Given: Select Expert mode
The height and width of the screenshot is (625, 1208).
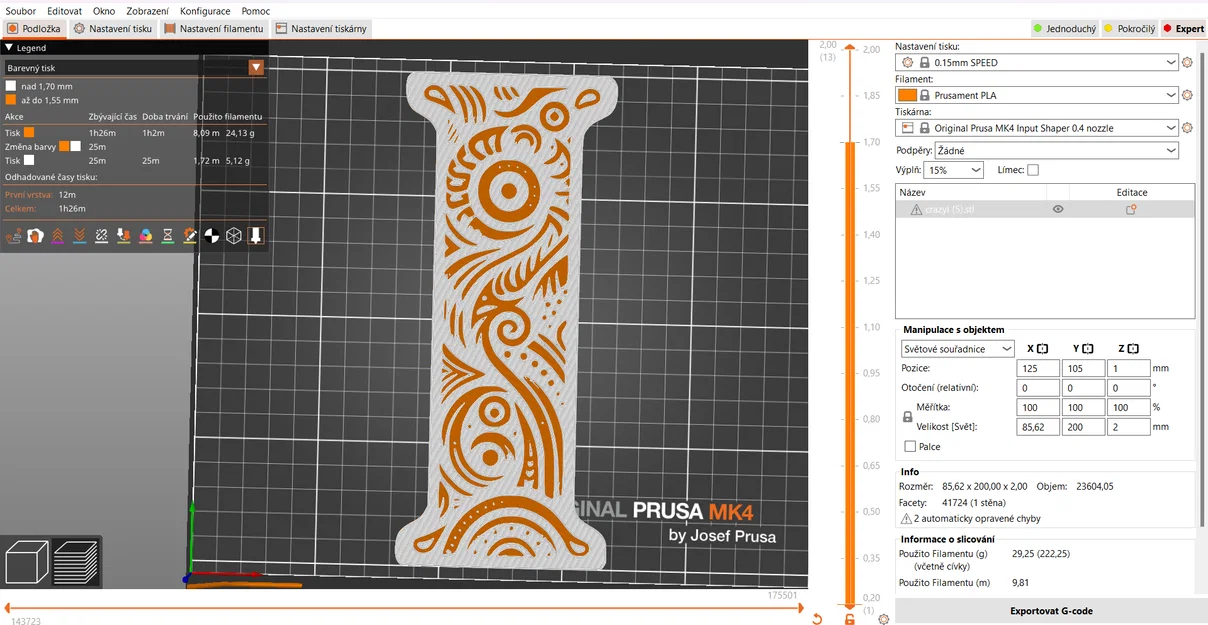Looking at the screenshot, I should coord(1183,29).
